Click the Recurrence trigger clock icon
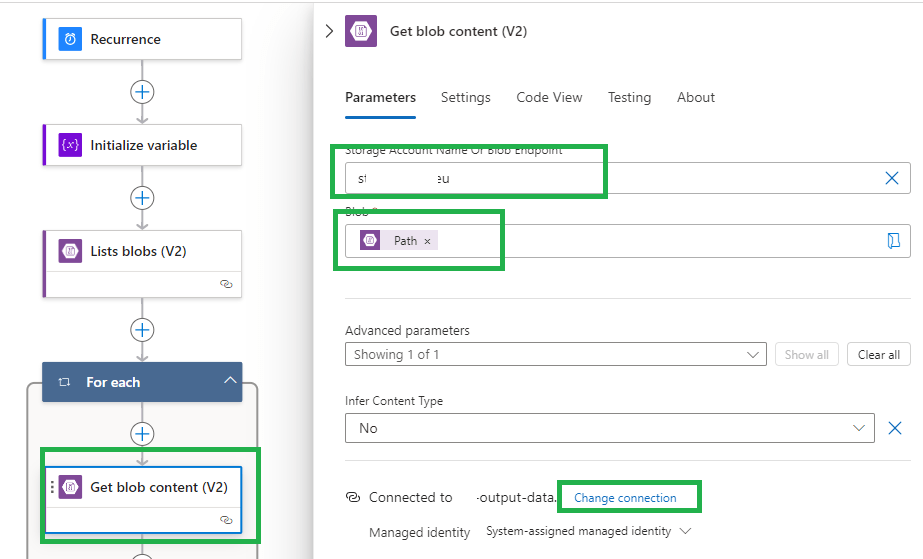 coord(70,39)
